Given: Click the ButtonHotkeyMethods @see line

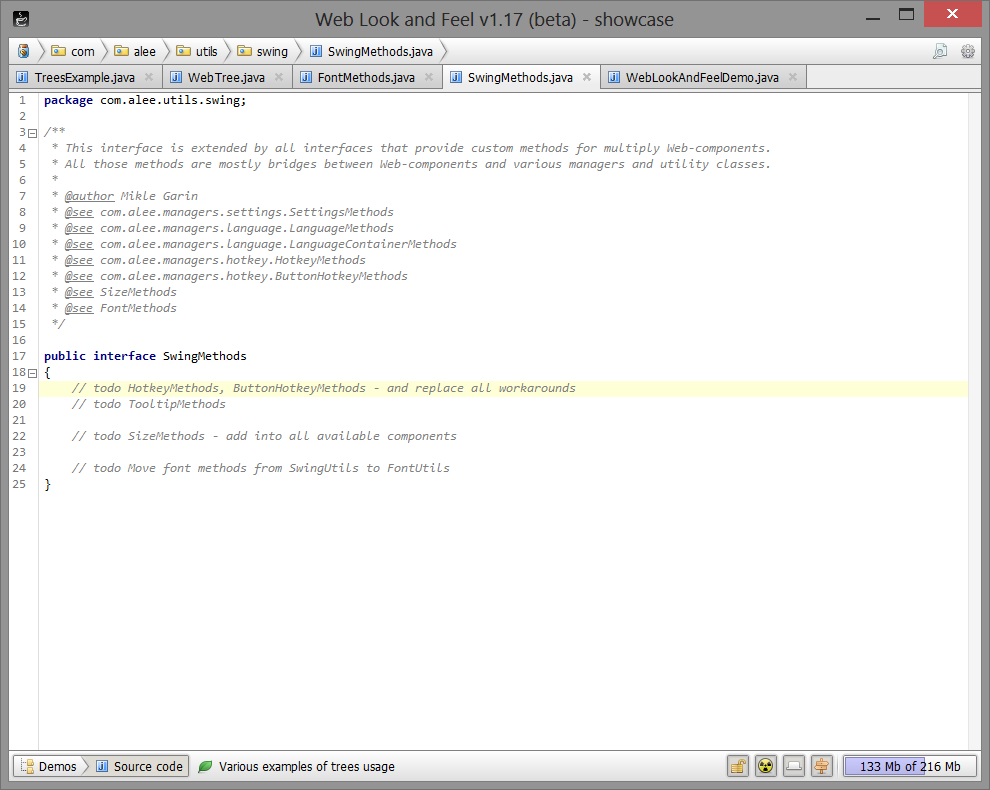Looking at the screenshot, I should click(x=236, y=276).
